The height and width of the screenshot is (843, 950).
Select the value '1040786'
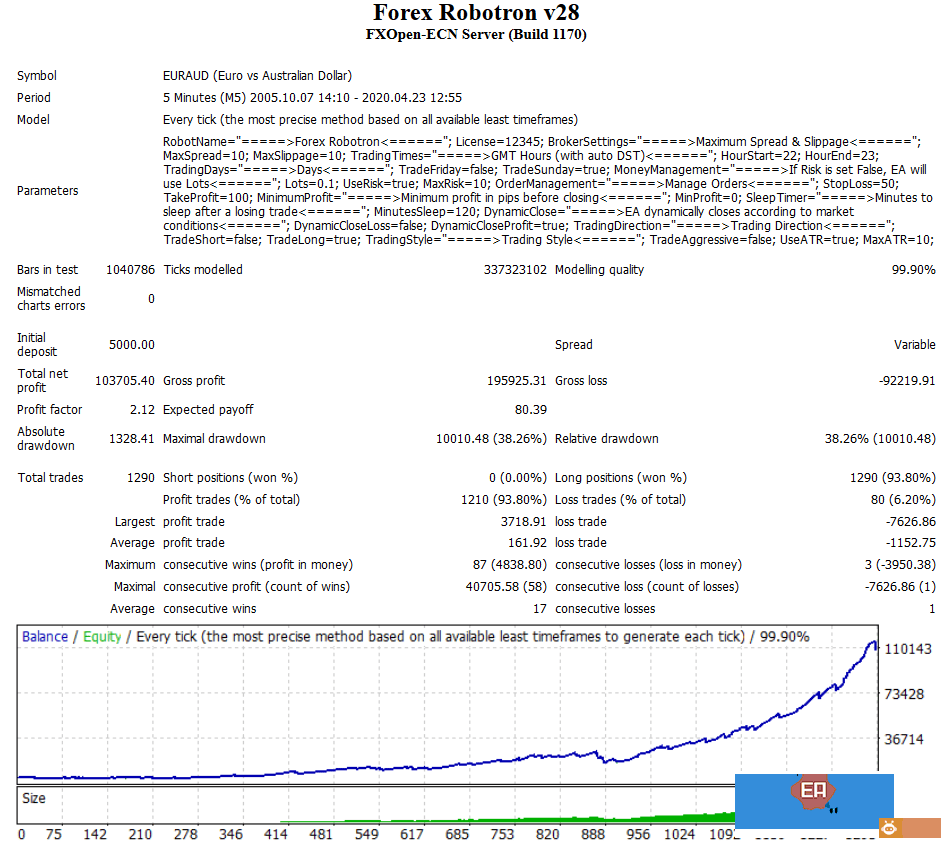coord(130,270)
